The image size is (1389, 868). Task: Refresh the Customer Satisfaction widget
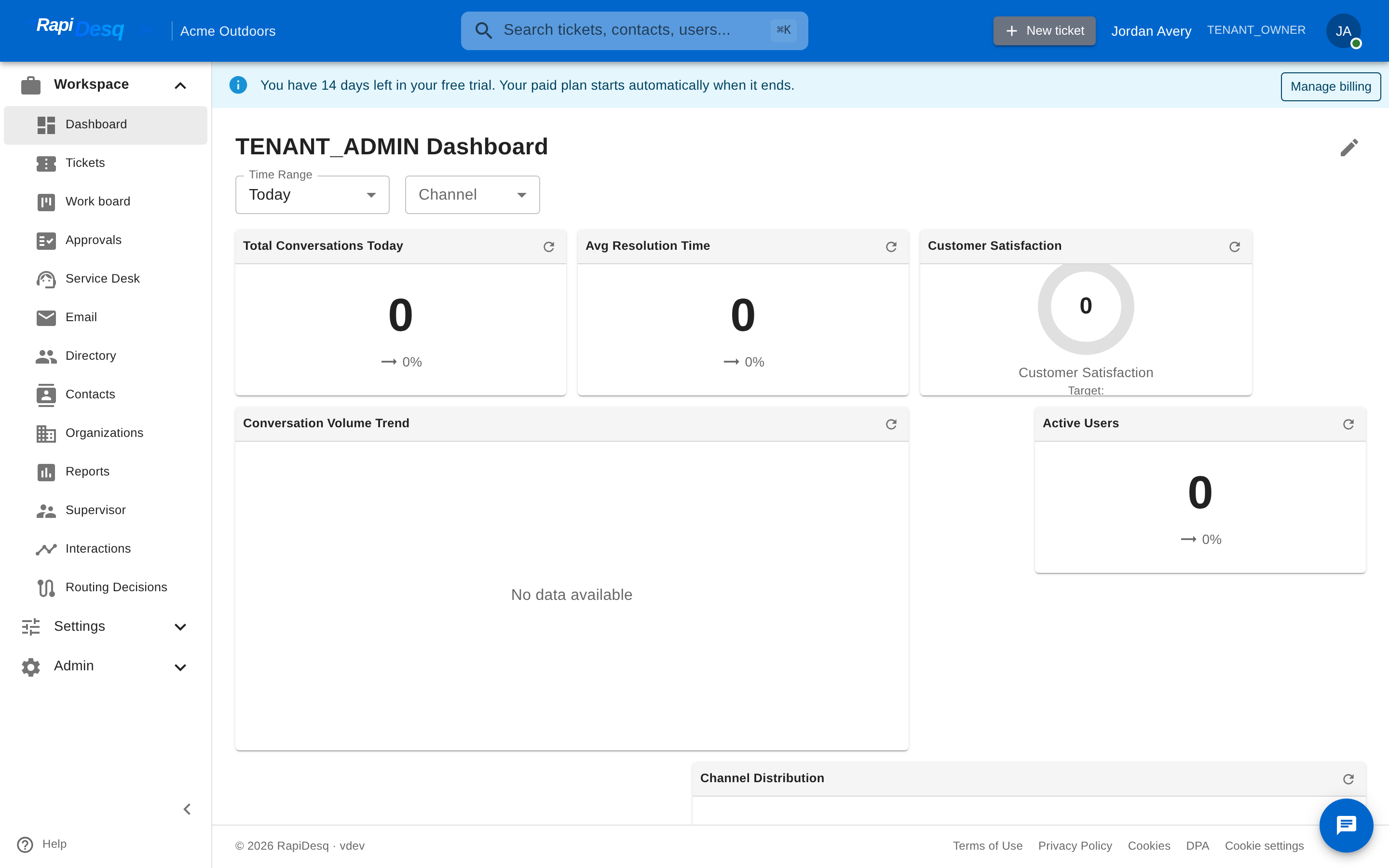coord(1234,247)
